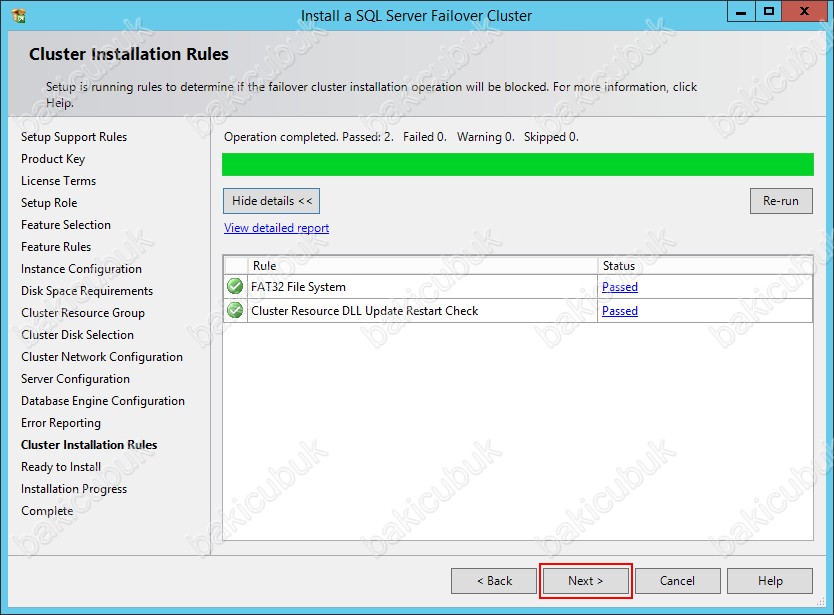Select Cluster Resource Group step

pos(83,313)
